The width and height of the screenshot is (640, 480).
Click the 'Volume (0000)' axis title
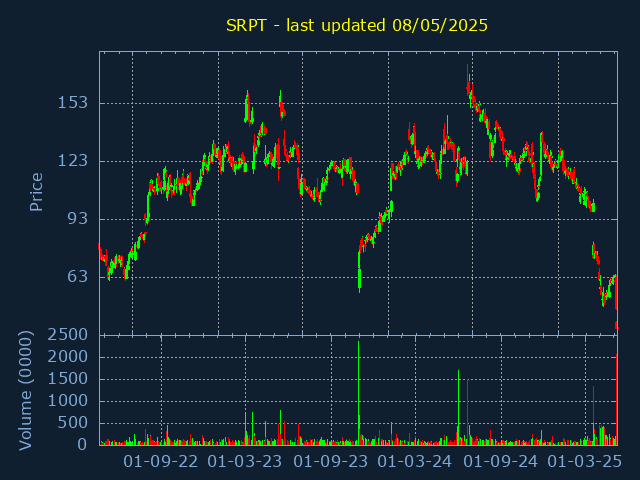[25, 391]
